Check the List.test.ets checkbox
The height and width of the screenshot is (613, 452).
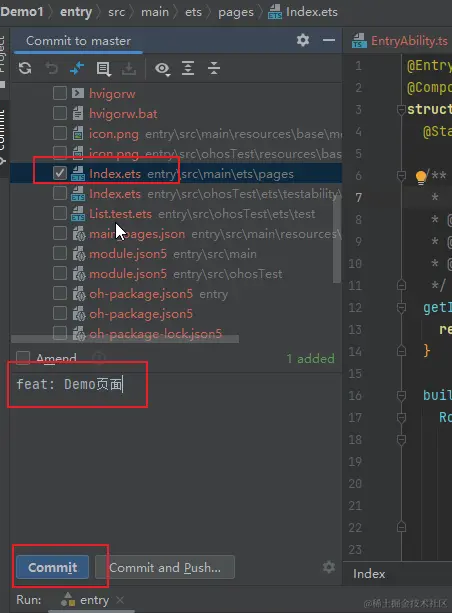tap(60, 213)
